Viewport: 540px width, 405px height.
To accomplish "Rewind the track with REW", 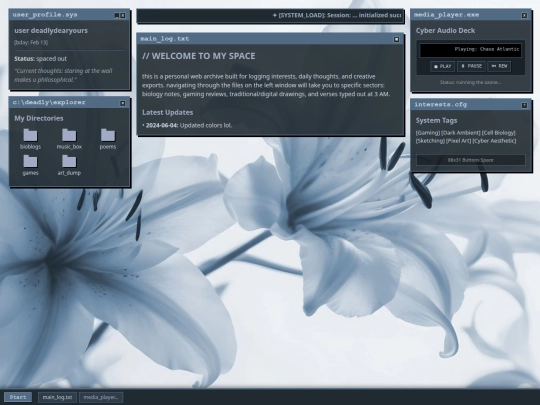I will point(499,66).
